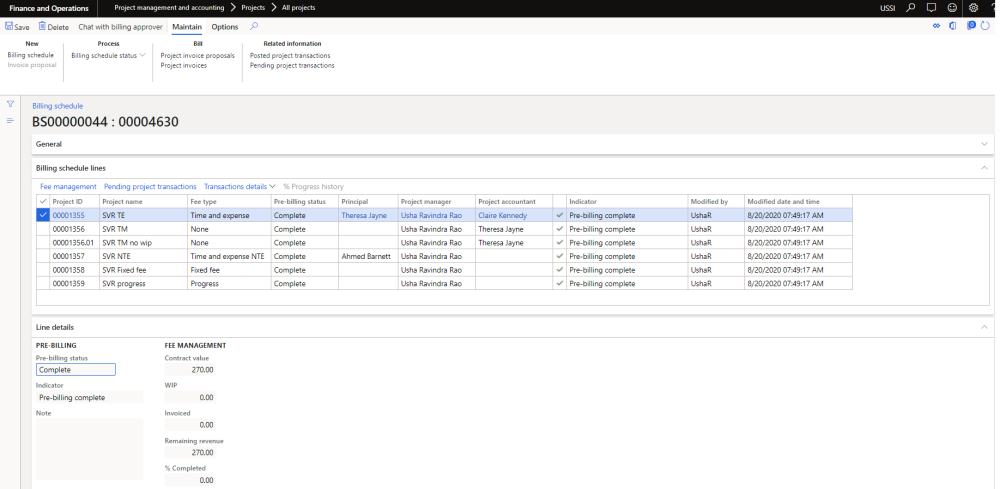Click the smiley feedback icon
This screenshot has width=1000, height=489.
[x=952, y=7]
